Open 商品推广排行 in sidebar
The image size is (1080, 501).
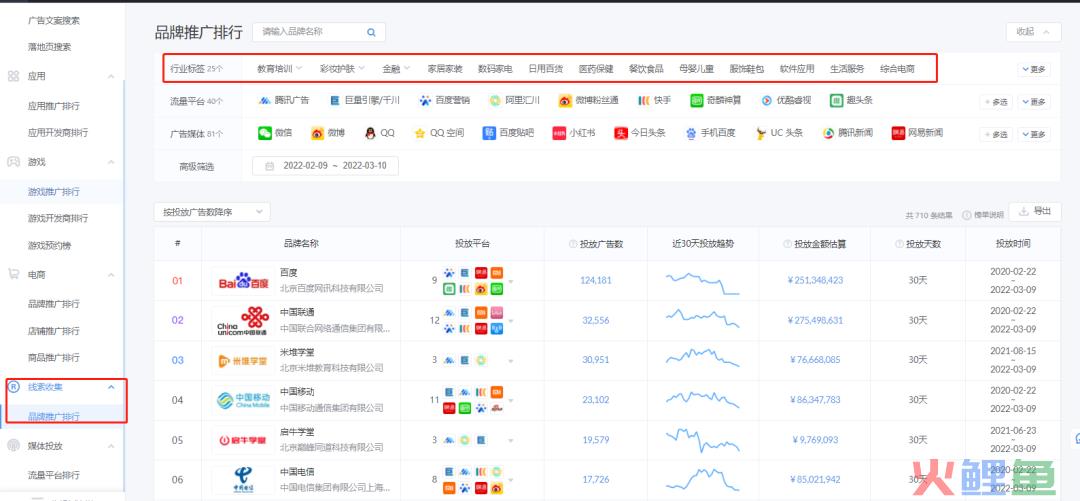[54, 358]
